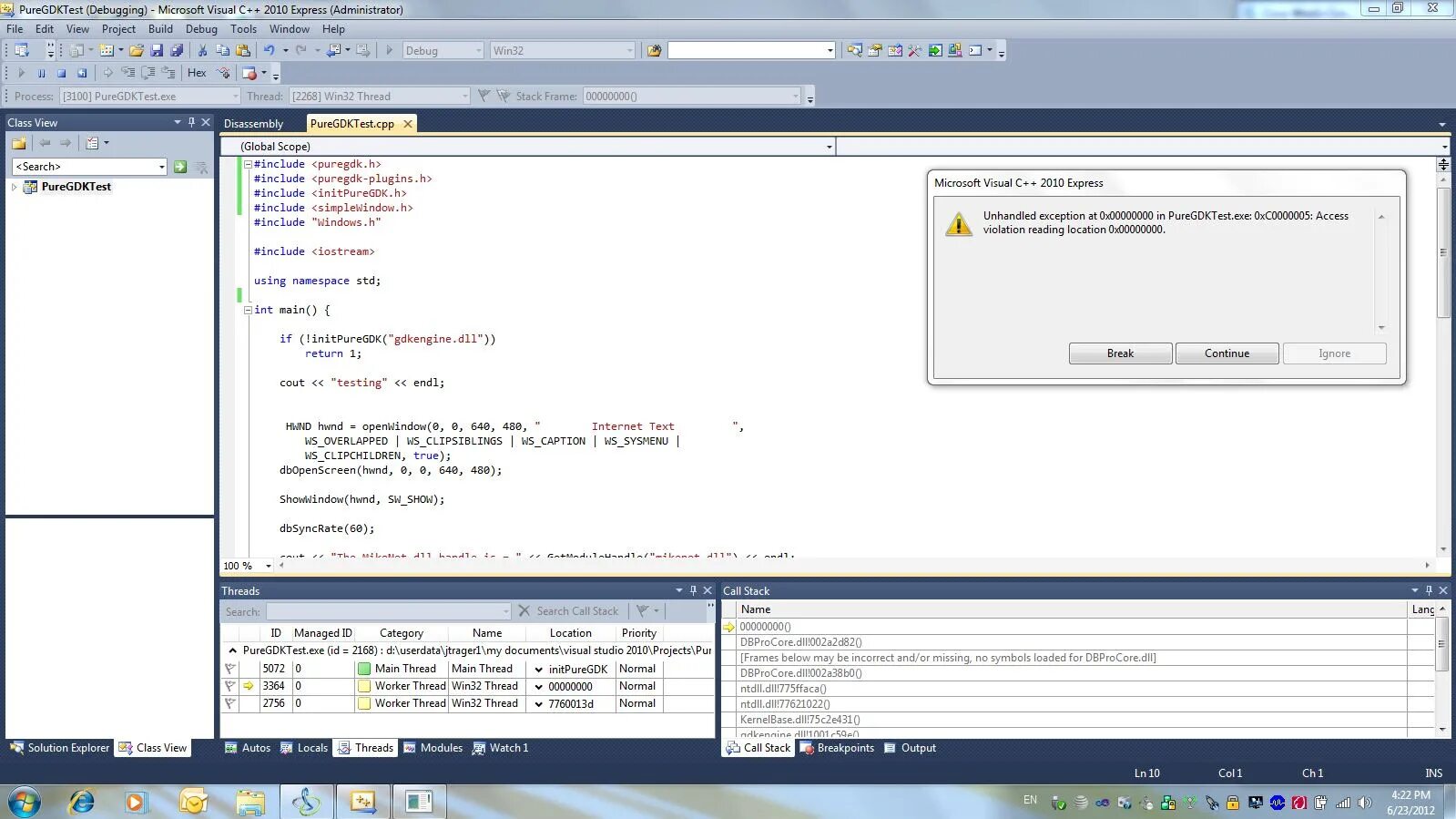Viewport: 1456px width, 819px height.
Task: Flag the Worker Thread 3364 row
Action: click(x=230, y=686)
